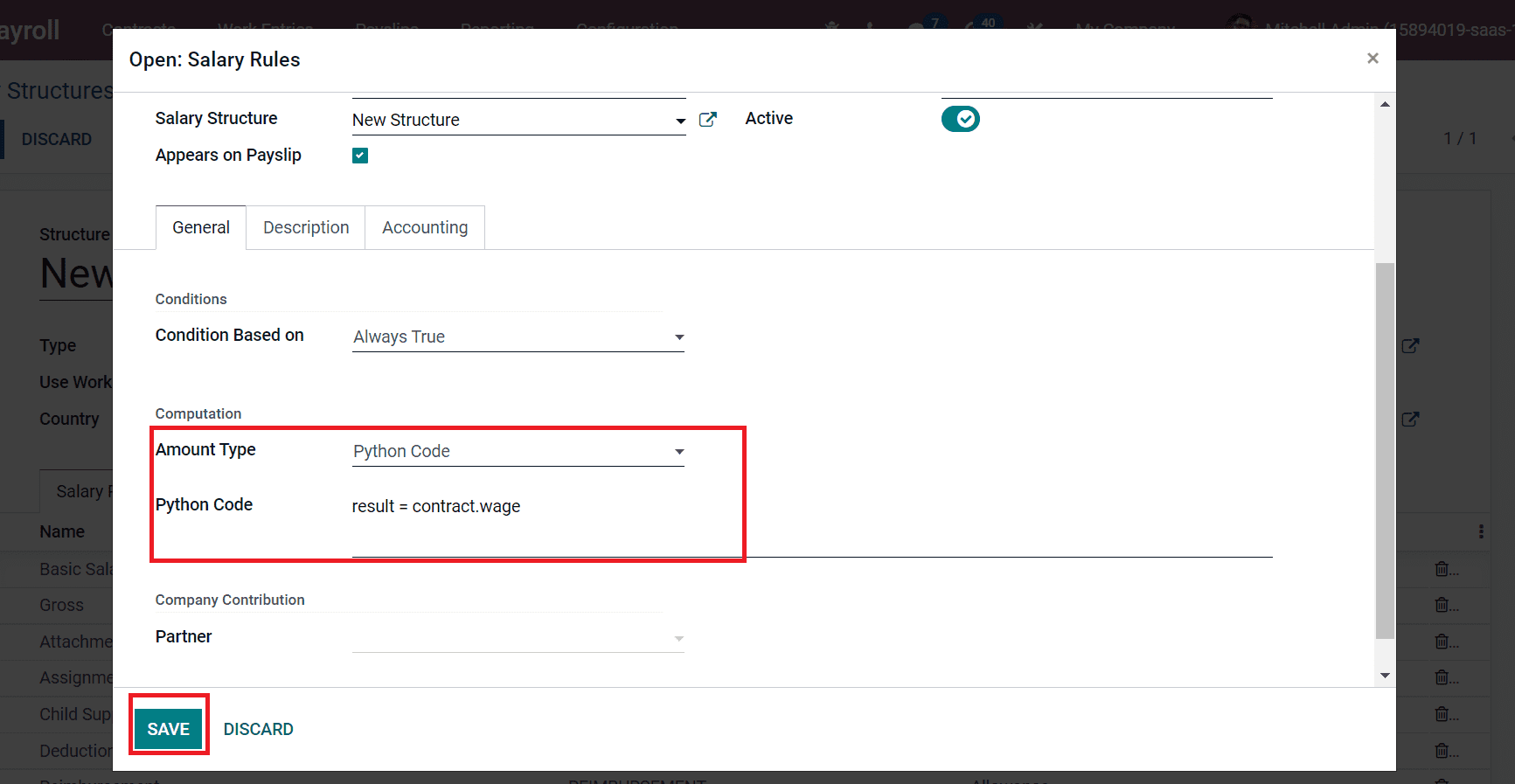1515x784 pixels.
Task: Click the Save button
Action: [x=168, y=729]
